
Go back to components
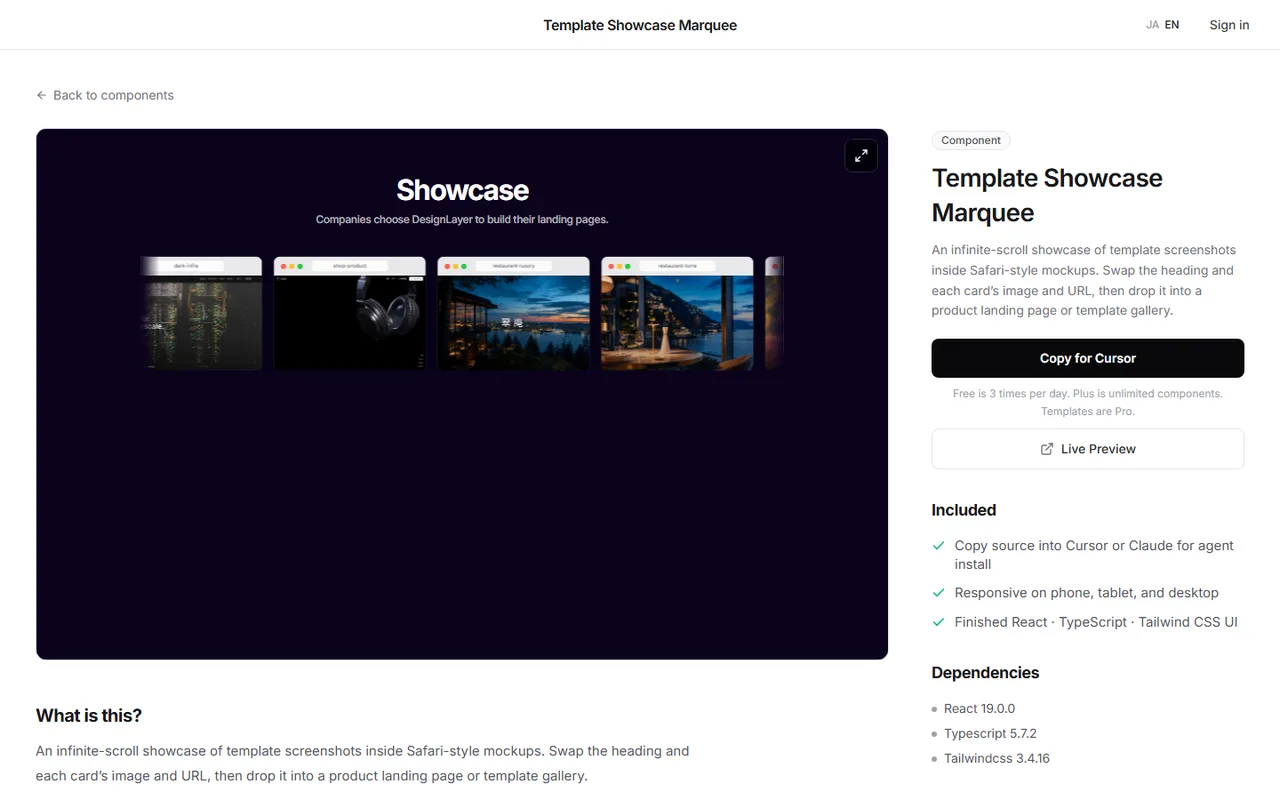coord(105,95)
